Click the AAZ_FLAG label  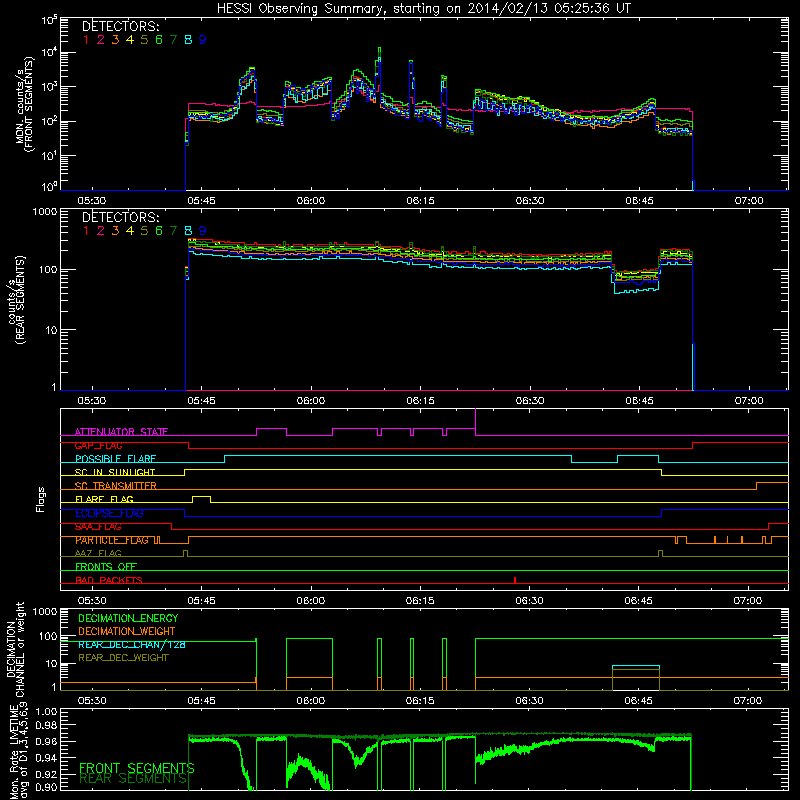[x=98, y=553]
